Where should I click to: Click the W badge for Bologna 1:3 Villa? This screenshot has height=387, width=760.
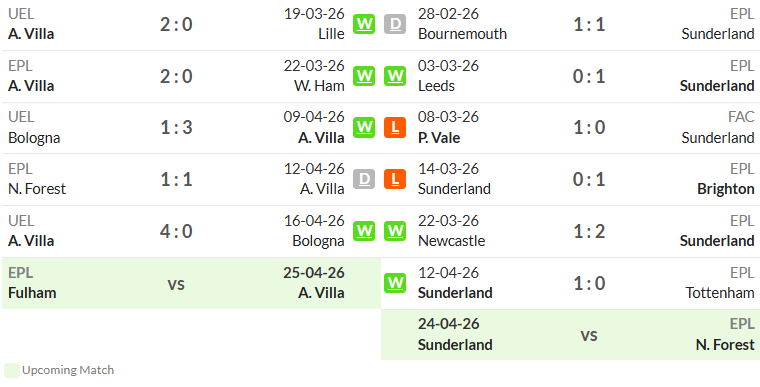364,128
